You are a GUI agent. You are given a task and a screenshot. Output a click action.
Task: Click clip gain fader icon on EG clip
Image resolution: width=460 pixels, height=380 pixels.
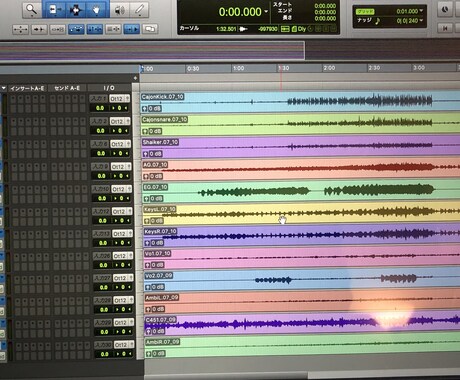[x=146, y=199]
